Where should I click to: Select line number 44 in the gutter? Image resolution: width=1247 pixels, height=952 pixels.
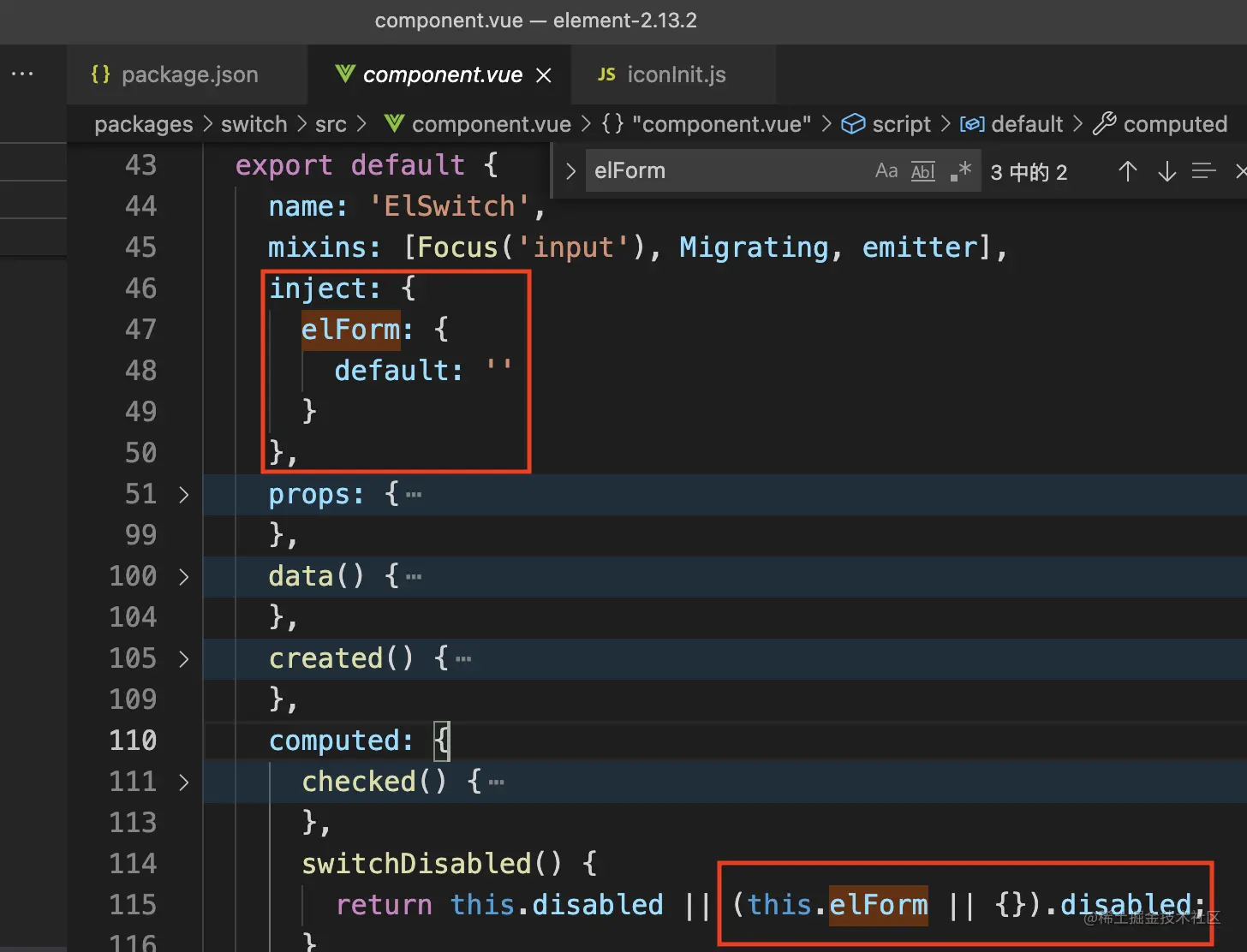click(141, 205)
